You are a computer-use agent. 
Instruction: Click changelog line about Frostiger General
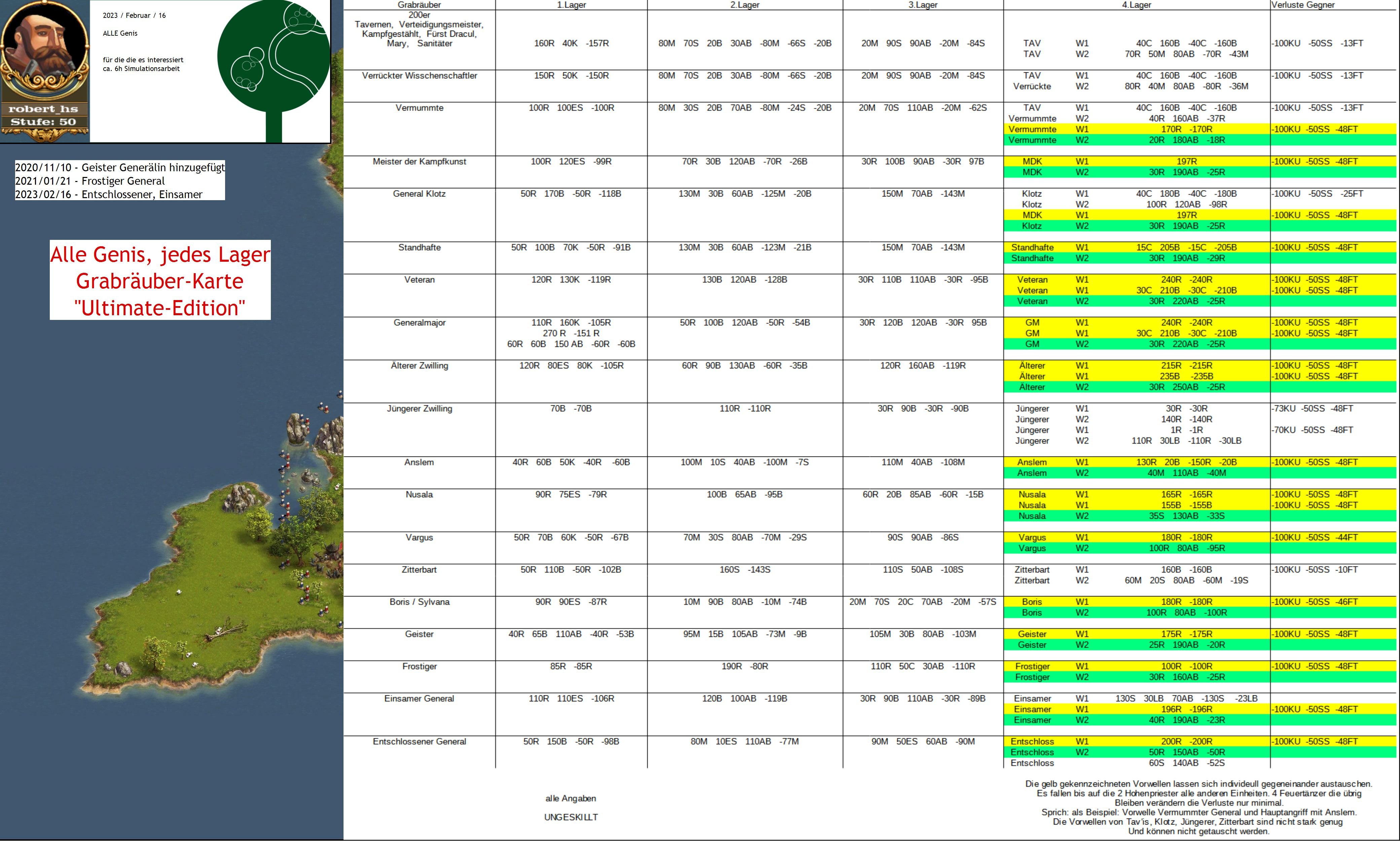click(89, 181)
